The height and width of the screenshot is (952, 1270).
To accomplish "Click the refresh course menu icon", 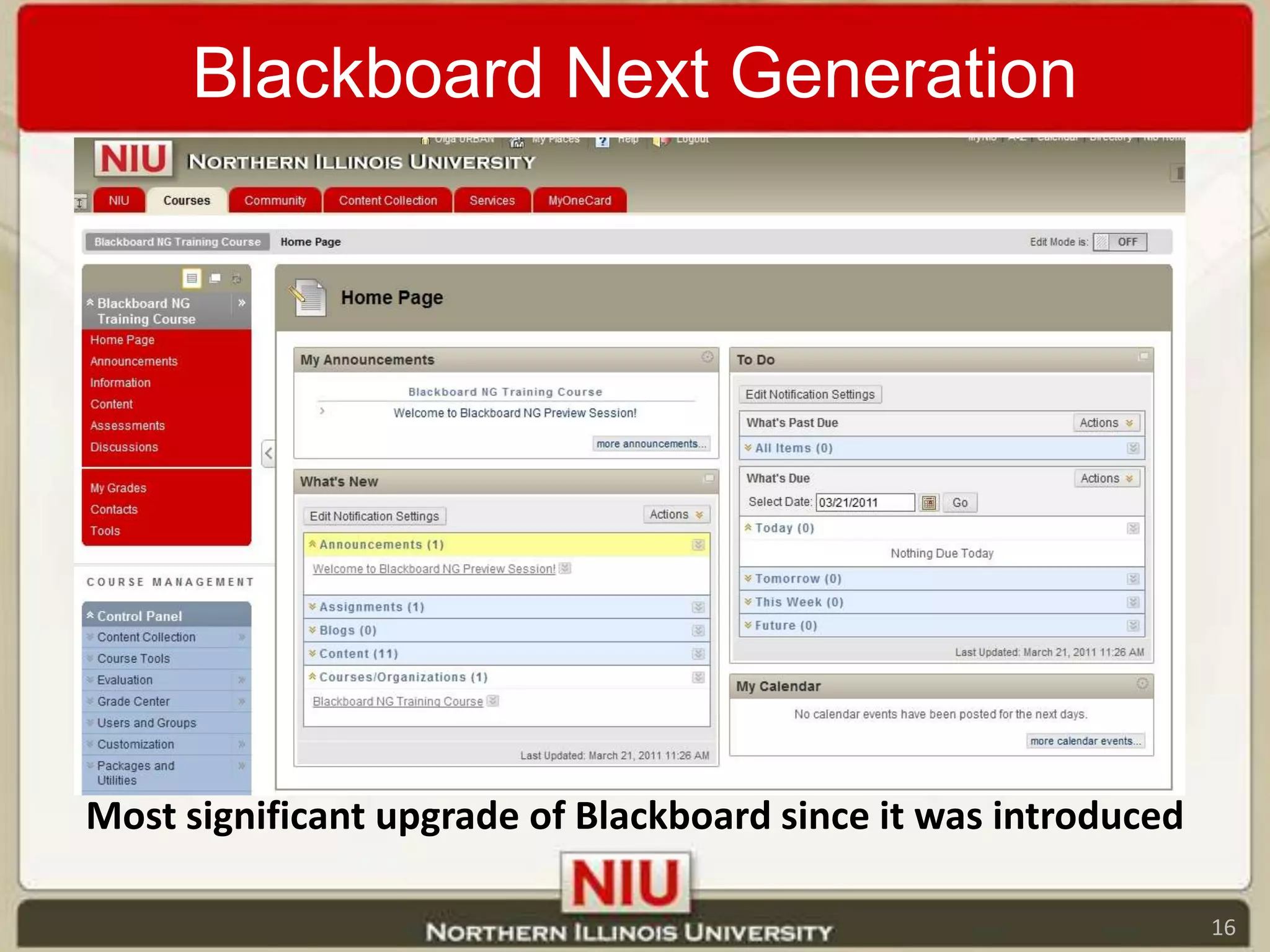I will pos(236,279).
